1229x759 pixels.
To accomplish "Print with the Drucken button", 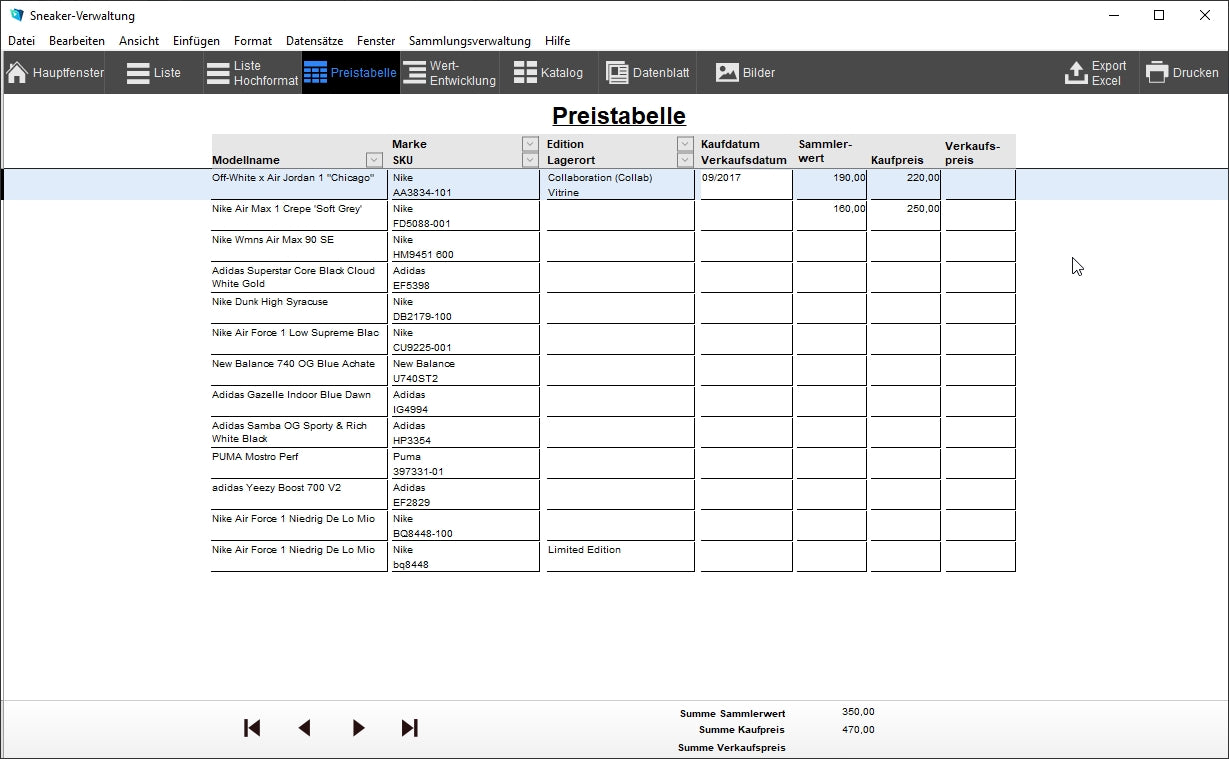I will (1183, 73).
